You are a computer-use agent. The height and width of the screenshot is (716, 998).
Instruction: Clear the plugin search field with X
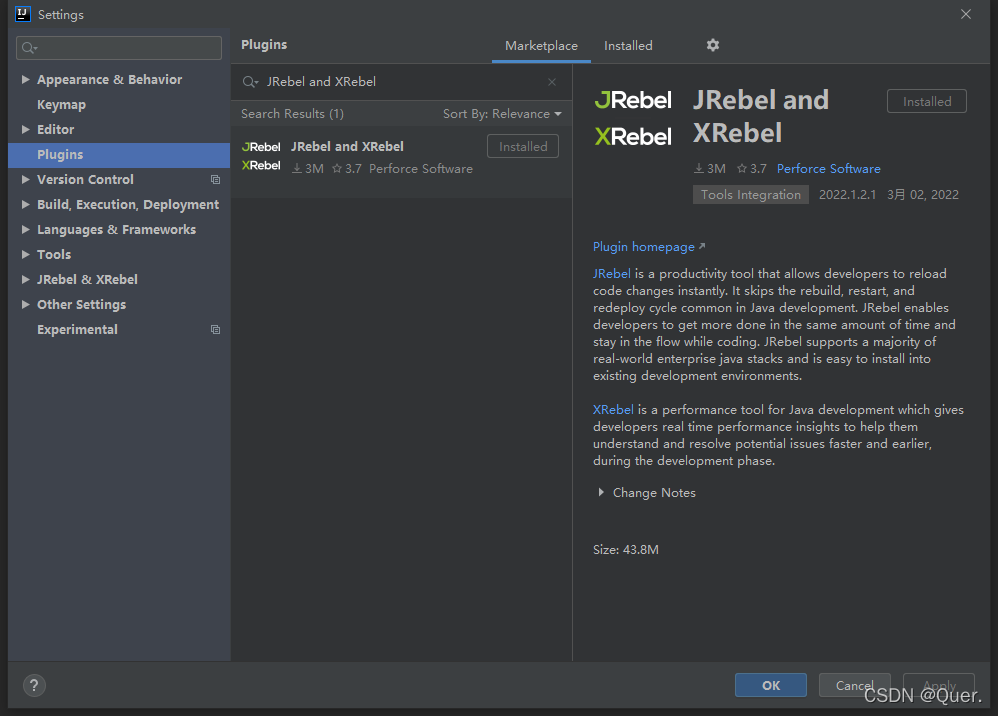[552, 82]
